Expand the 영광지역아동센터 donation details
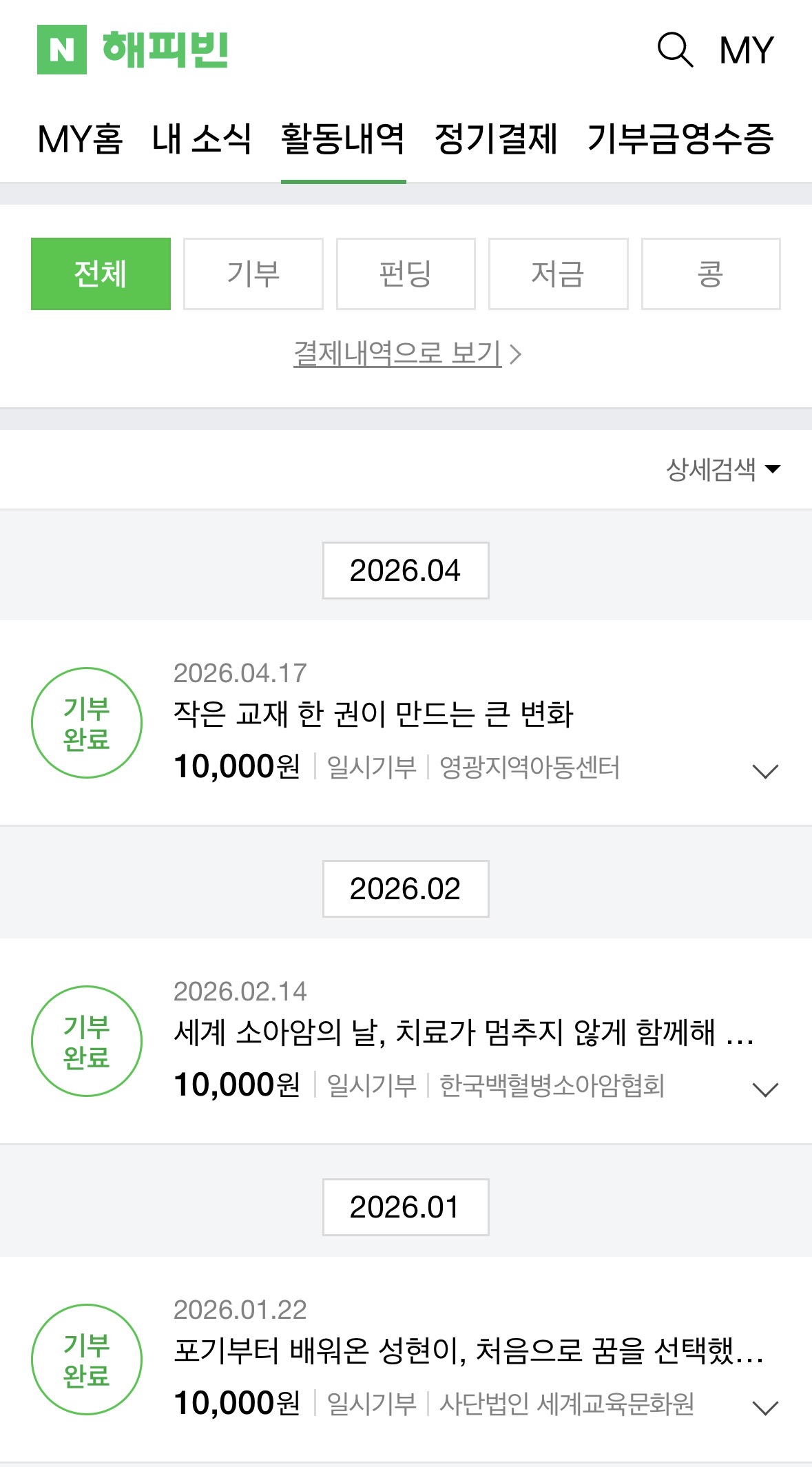This screenshot has height=1467, width=812. [x=765, y=771]
